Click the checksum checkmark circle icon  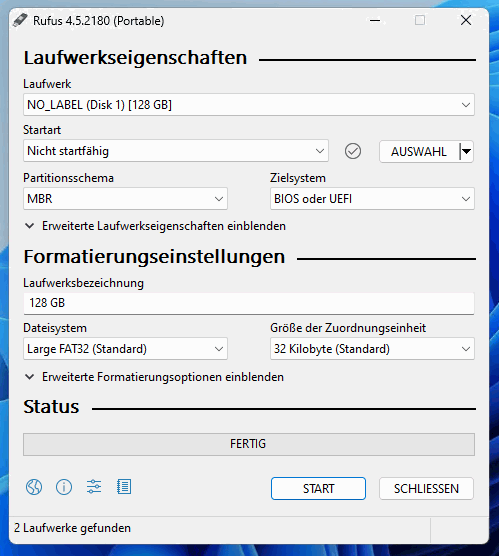353,151
